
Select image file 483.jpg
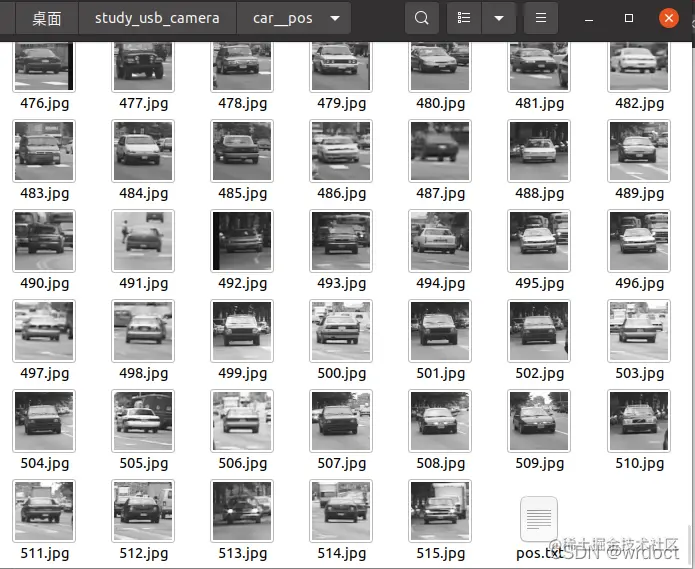tap(44, 151)
